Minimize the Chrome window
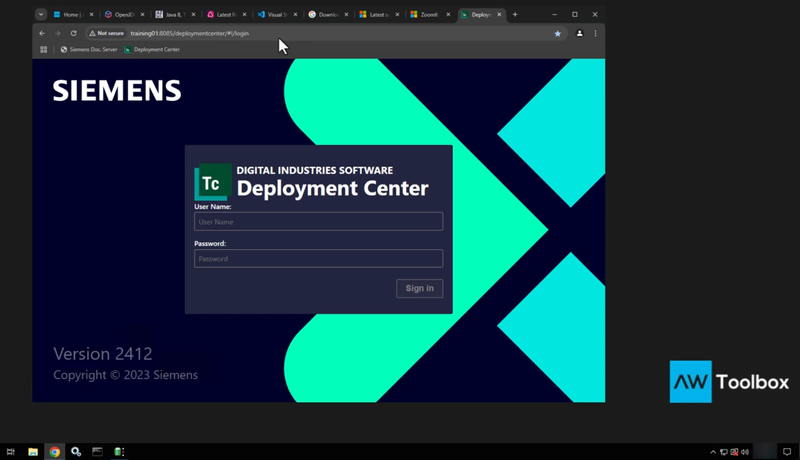 pos(555,14)
